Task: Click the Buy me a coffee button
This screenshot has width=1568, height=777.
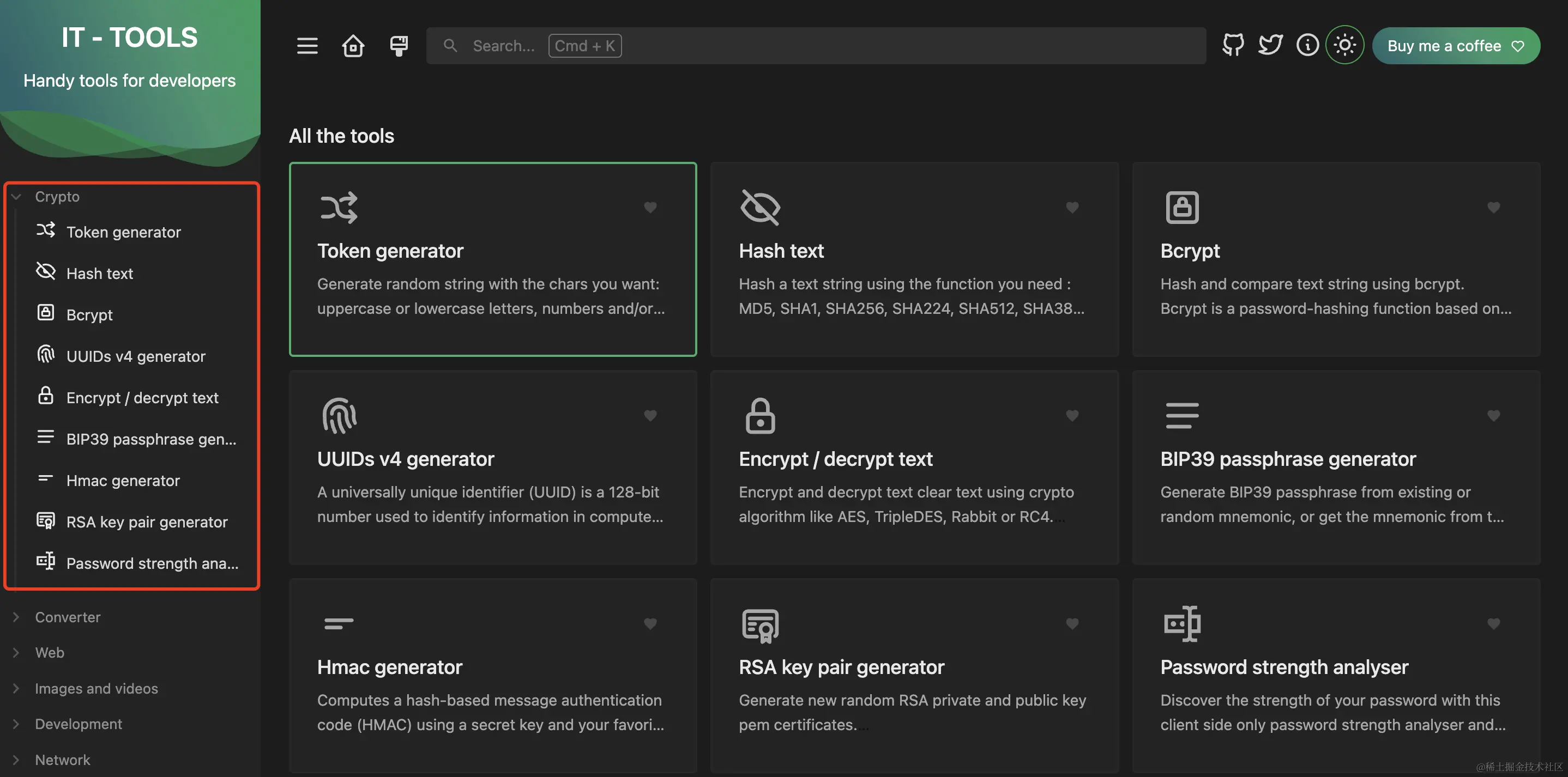Action: (x=1455, y=46)
